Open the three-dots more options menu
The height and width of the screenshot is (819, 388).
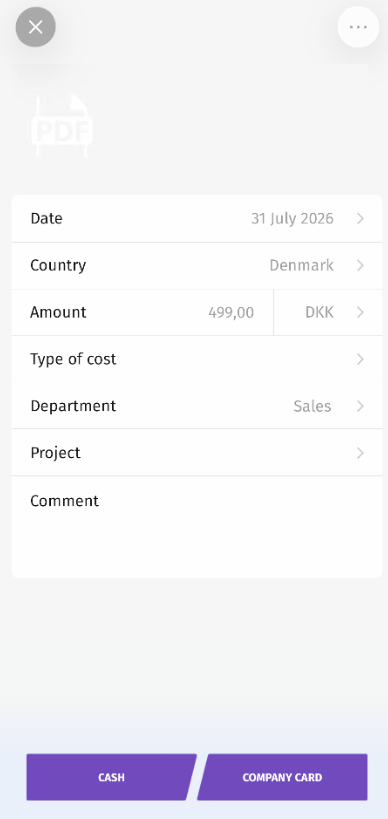coord(358,27)
